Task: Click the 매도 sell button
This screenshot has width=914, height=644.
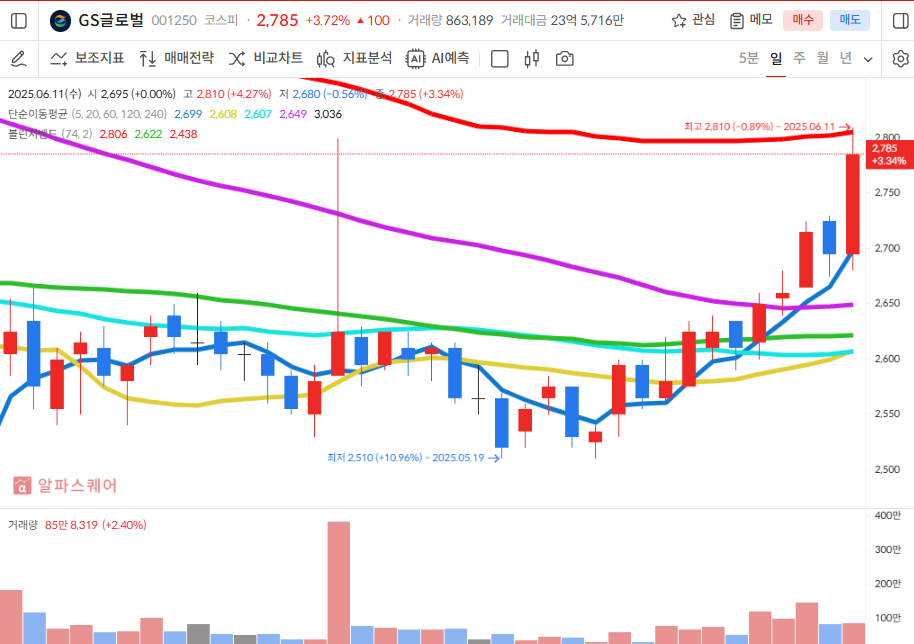Action: click(x=850, y=20)
